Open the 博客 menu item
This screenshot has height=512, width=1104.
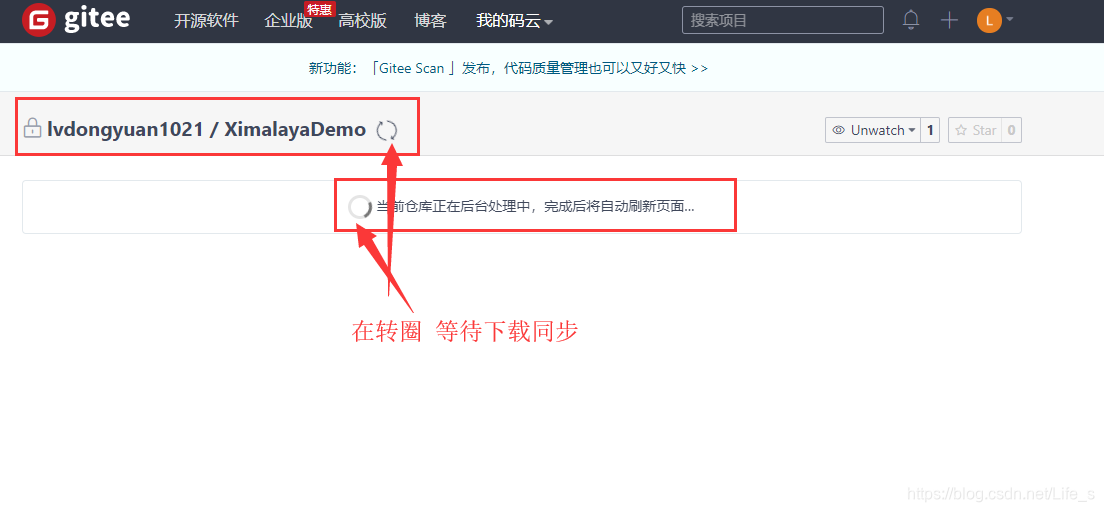[x=430, y=20]
